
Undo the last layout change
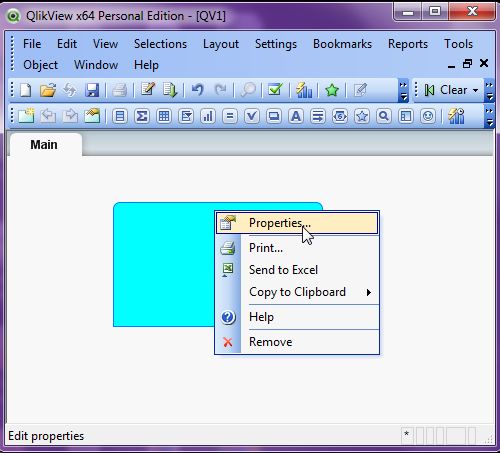198,90
